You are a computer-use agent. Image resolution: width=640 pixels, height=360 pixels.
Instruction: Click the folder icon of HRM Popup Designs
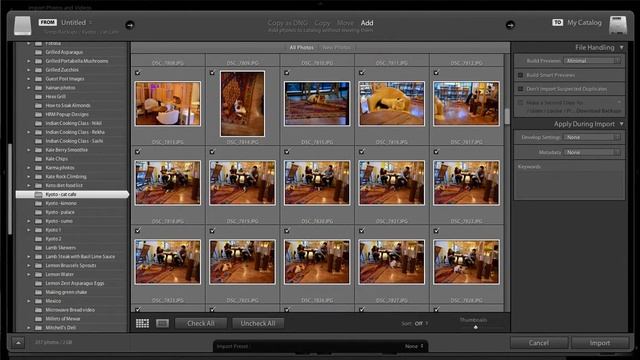click(x=38, y=114)
